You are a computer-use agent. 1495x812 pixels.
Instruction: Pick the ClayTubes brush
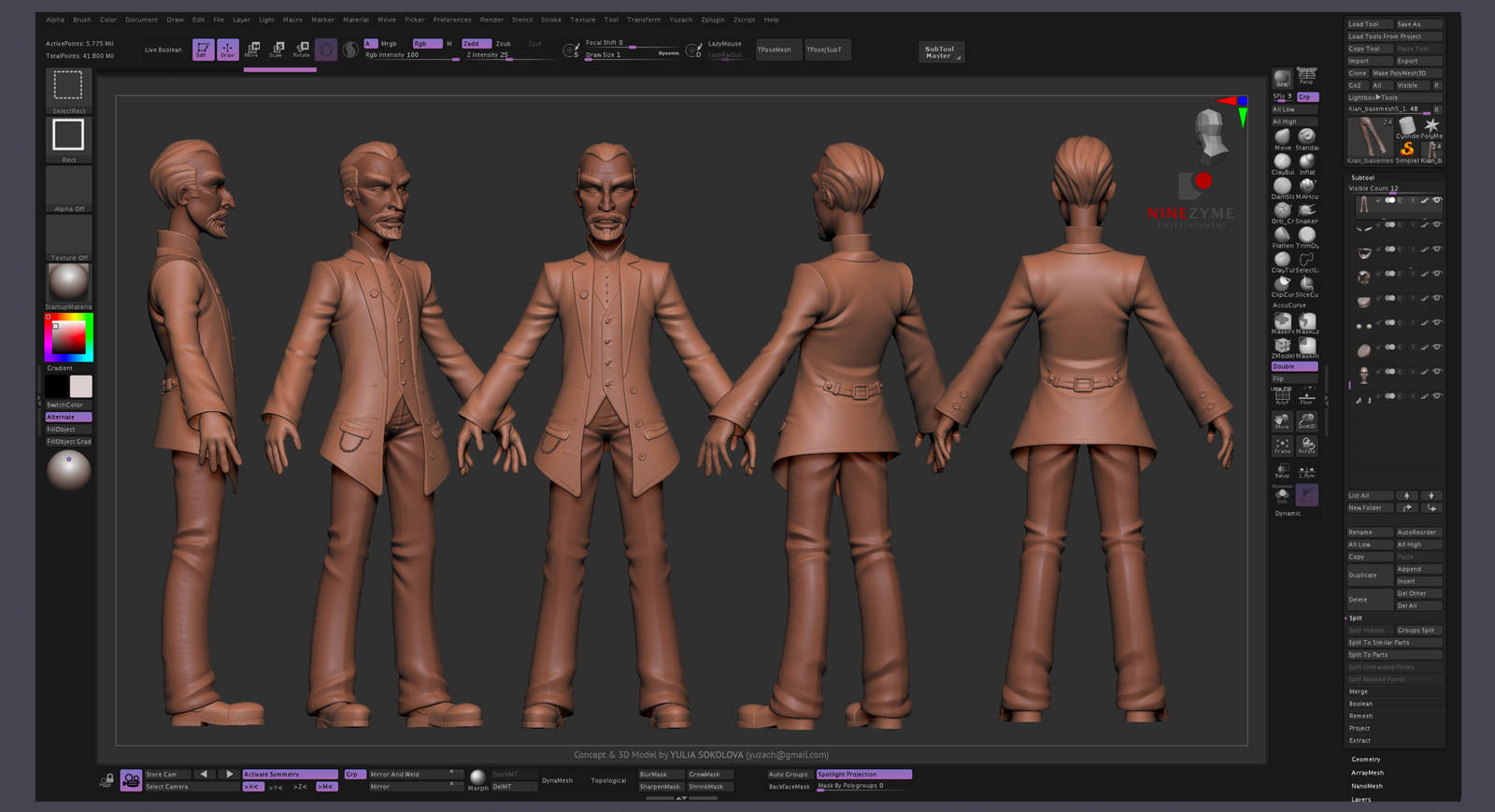tap(1282, 262)
